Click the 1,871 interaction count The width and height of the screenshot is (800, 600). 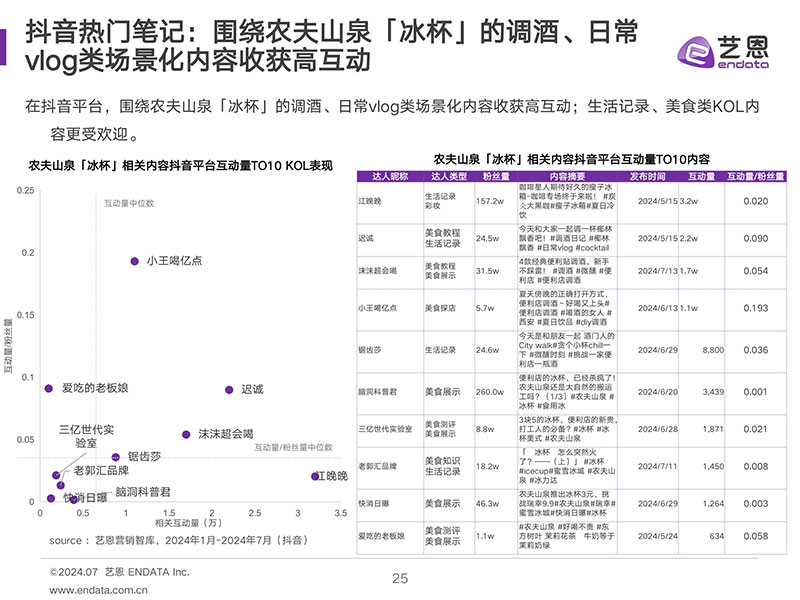[x=713, y=429]
